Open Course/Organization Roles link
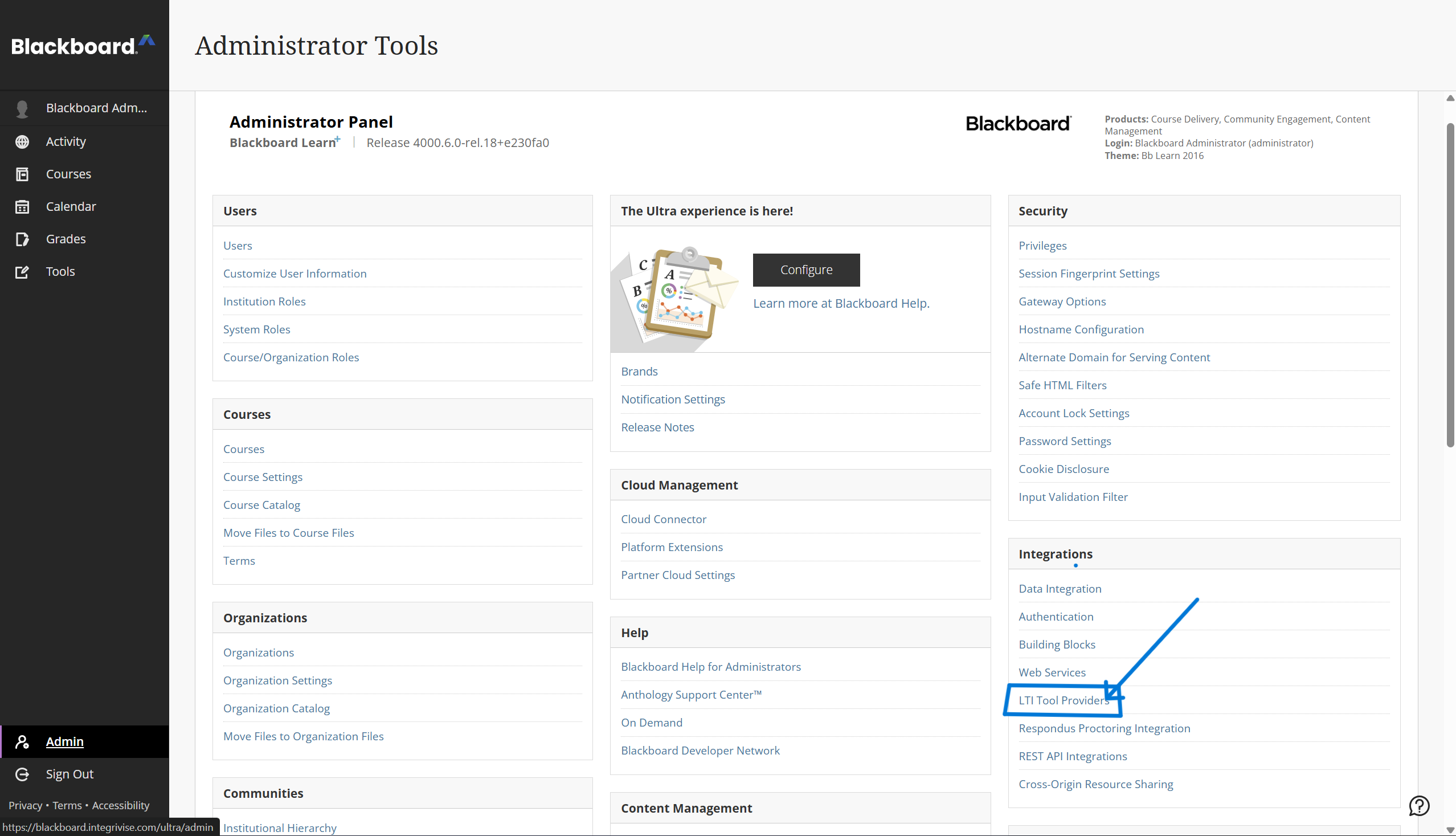The height and width of the screenshot is (836, 1456). click(291, 357)
